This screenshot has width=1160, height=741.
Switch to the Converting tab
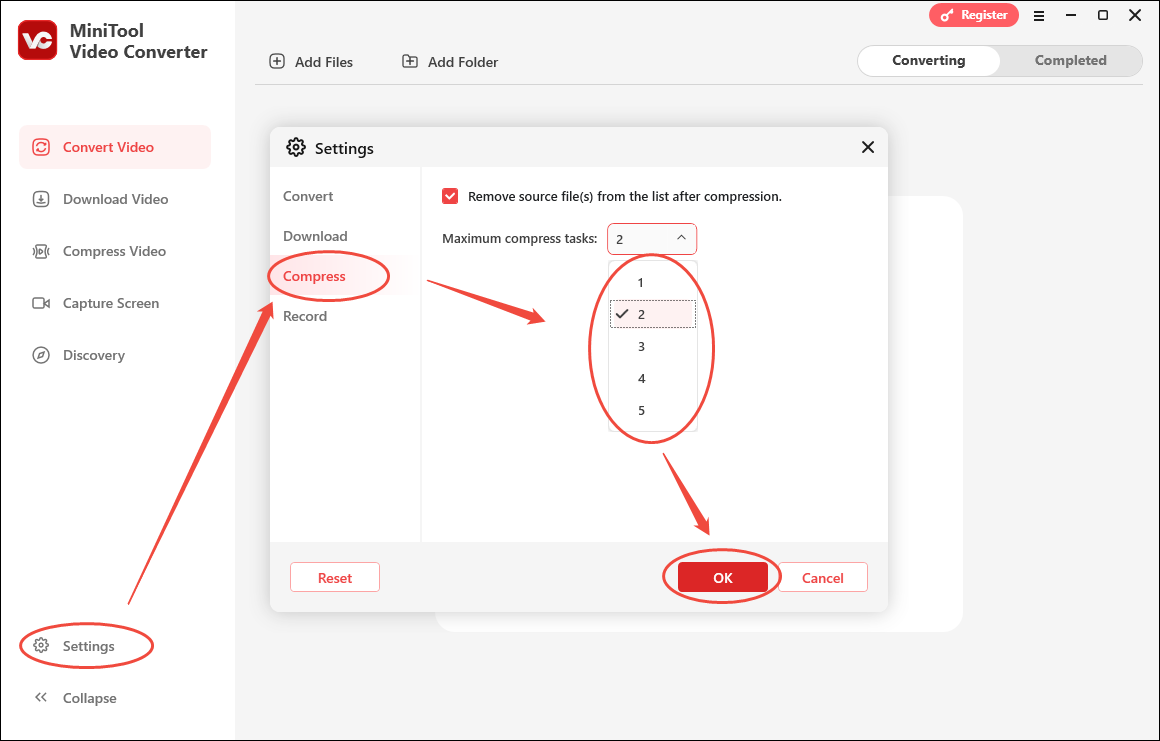click(928, 61)
